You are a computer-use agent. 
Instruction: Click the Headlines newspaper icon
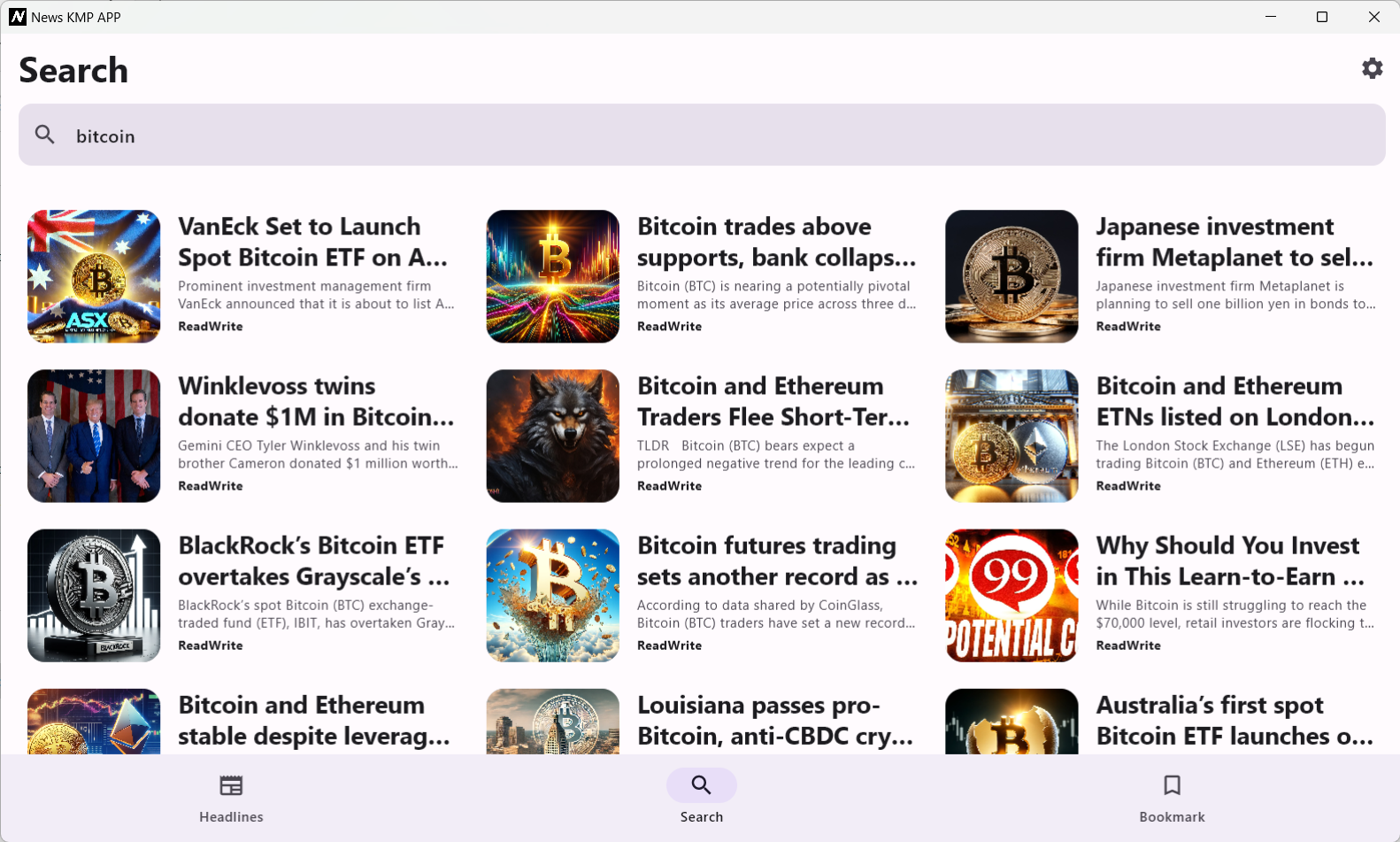(231, 785)
